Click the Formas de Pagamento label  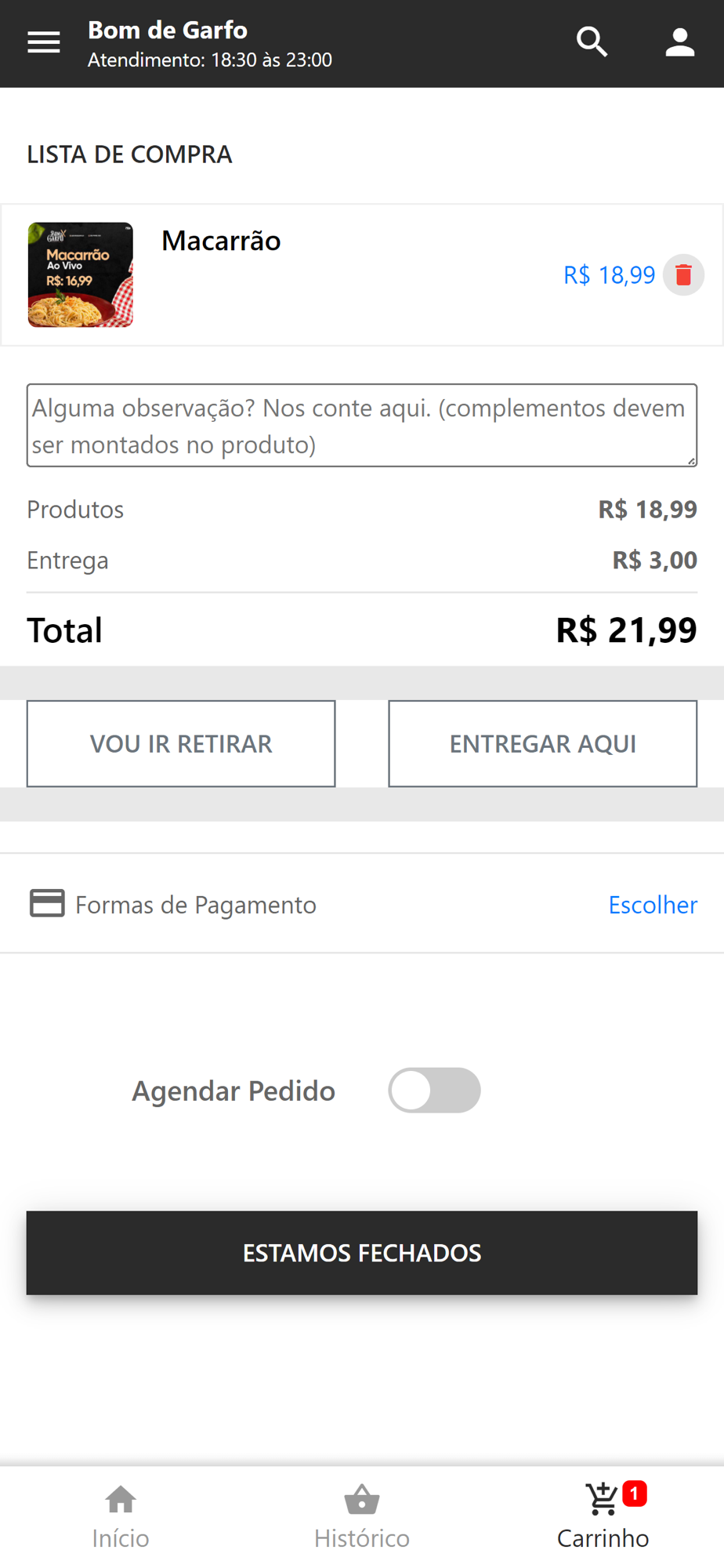click(x=196, y=905)
